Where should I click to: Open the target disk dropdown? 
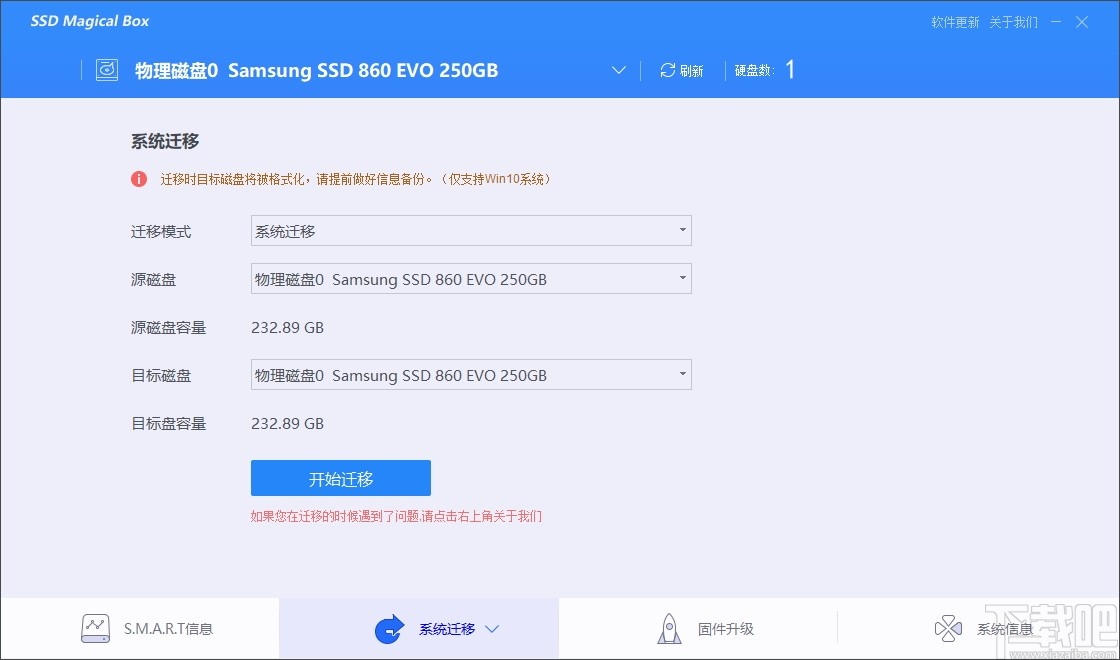click(471, 374)
